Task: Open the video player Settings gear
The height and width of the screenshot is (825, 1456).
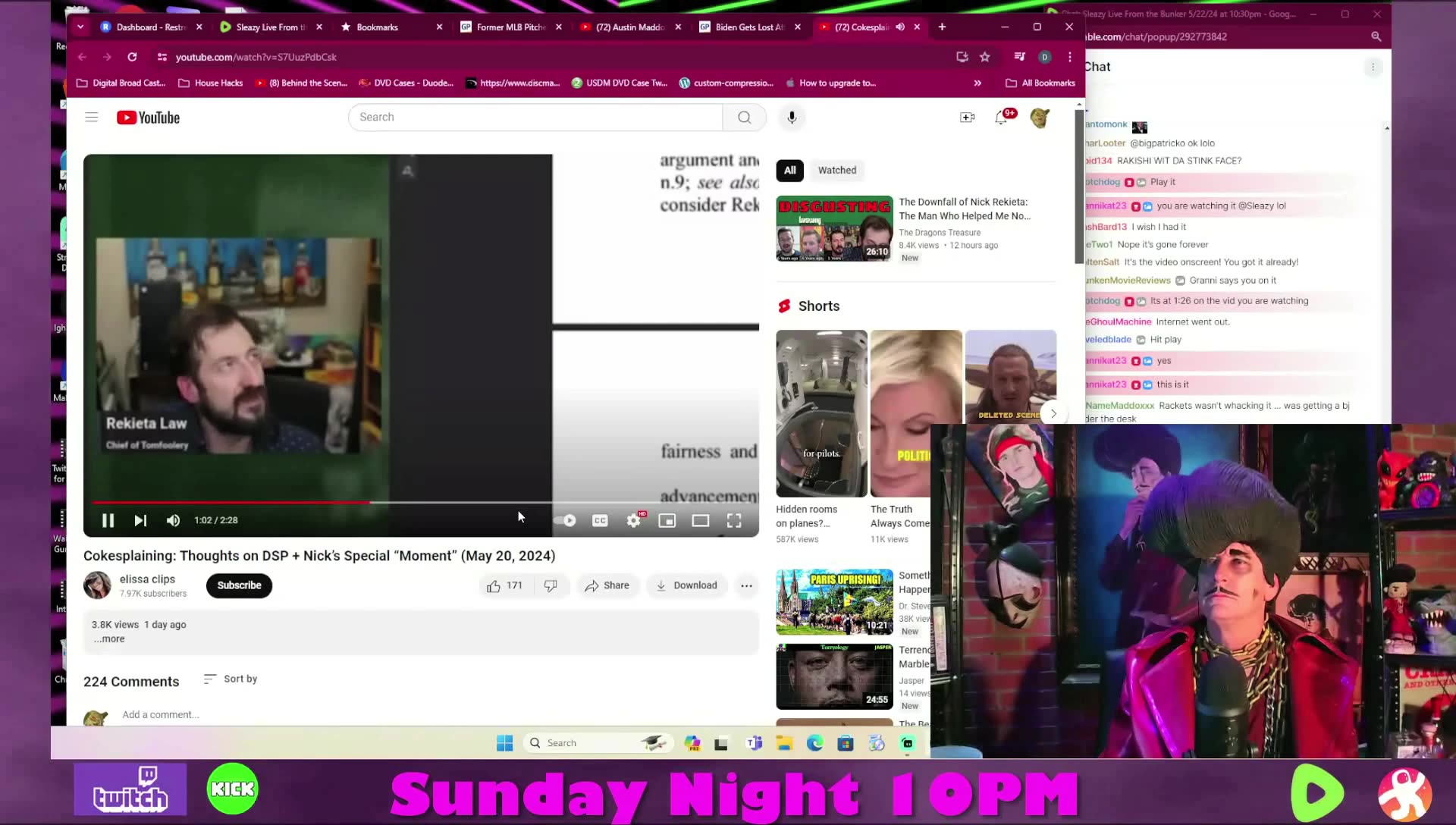Action: click(x=633, y=520)
